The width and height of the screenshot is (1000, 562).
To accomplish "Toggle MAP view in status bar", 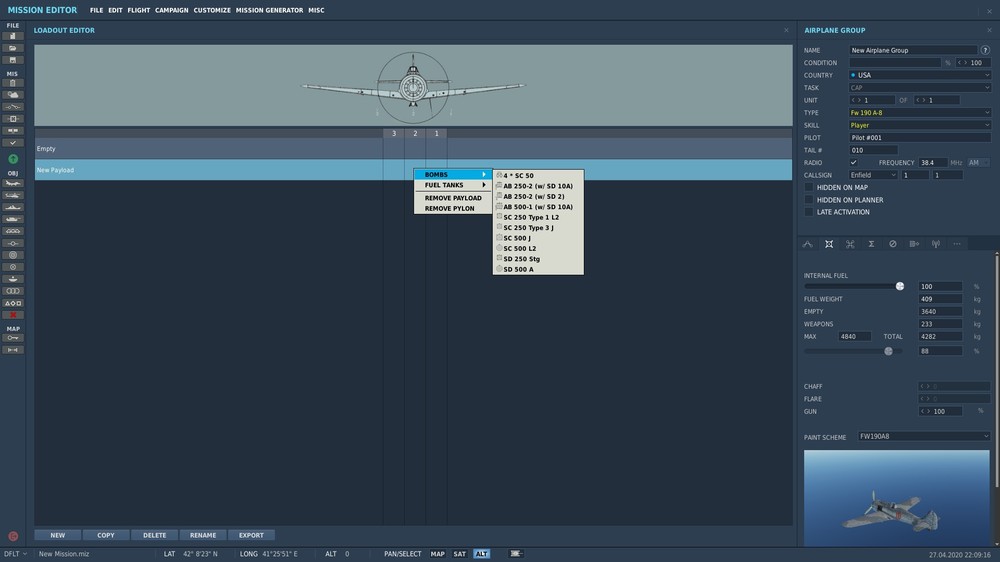I will coord(438,554).
